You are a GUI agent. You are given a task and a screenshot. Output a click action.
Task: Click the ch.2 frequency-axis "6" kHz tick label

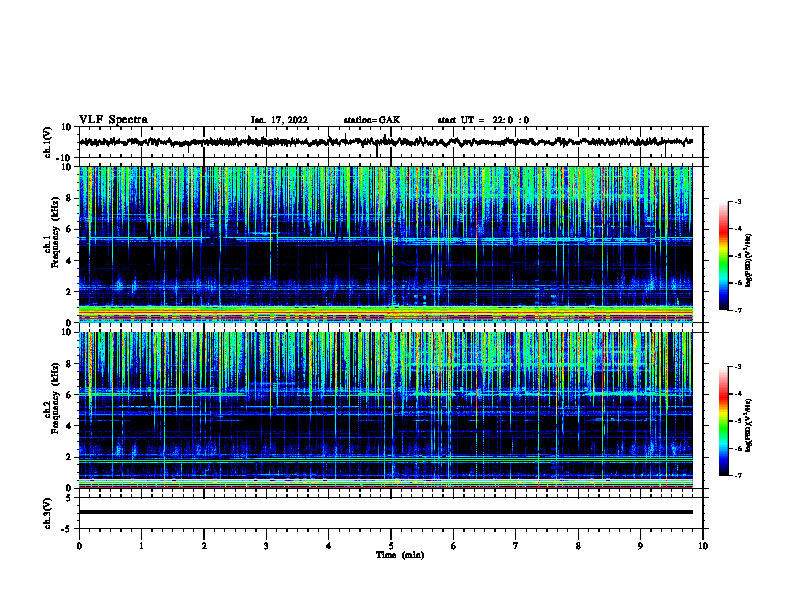tap(69, 395)
